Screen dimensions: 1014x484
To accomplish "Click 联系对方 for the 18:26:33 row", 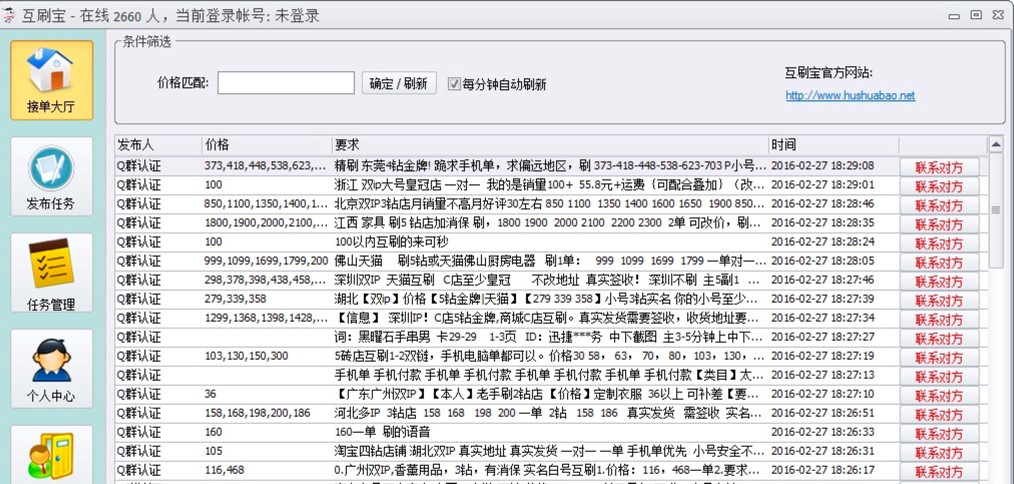I will (939, 434).
